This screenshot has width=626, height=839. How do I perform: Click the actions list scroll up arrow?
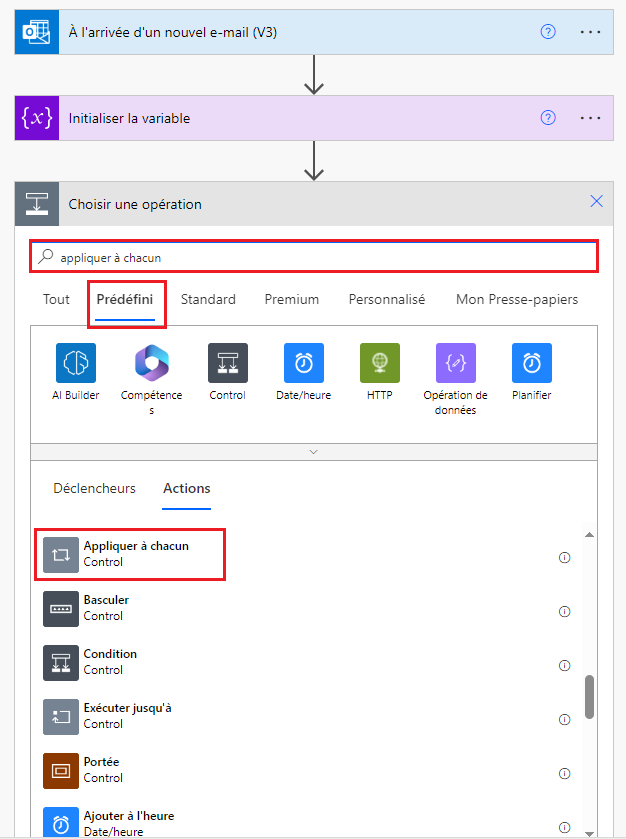coord(589,535)
